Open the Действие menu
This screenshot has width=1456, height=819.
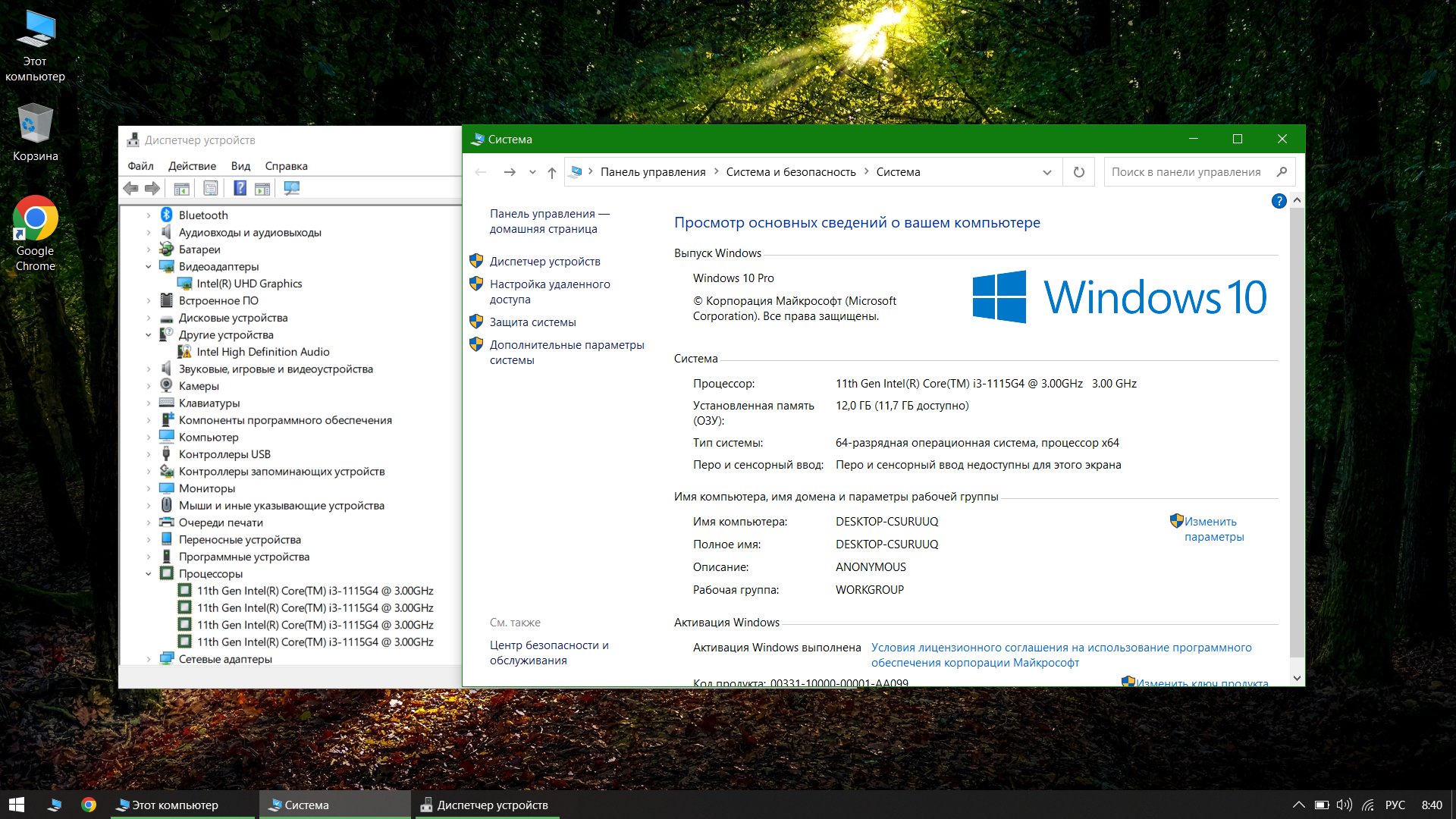click(x=192, y=166)
